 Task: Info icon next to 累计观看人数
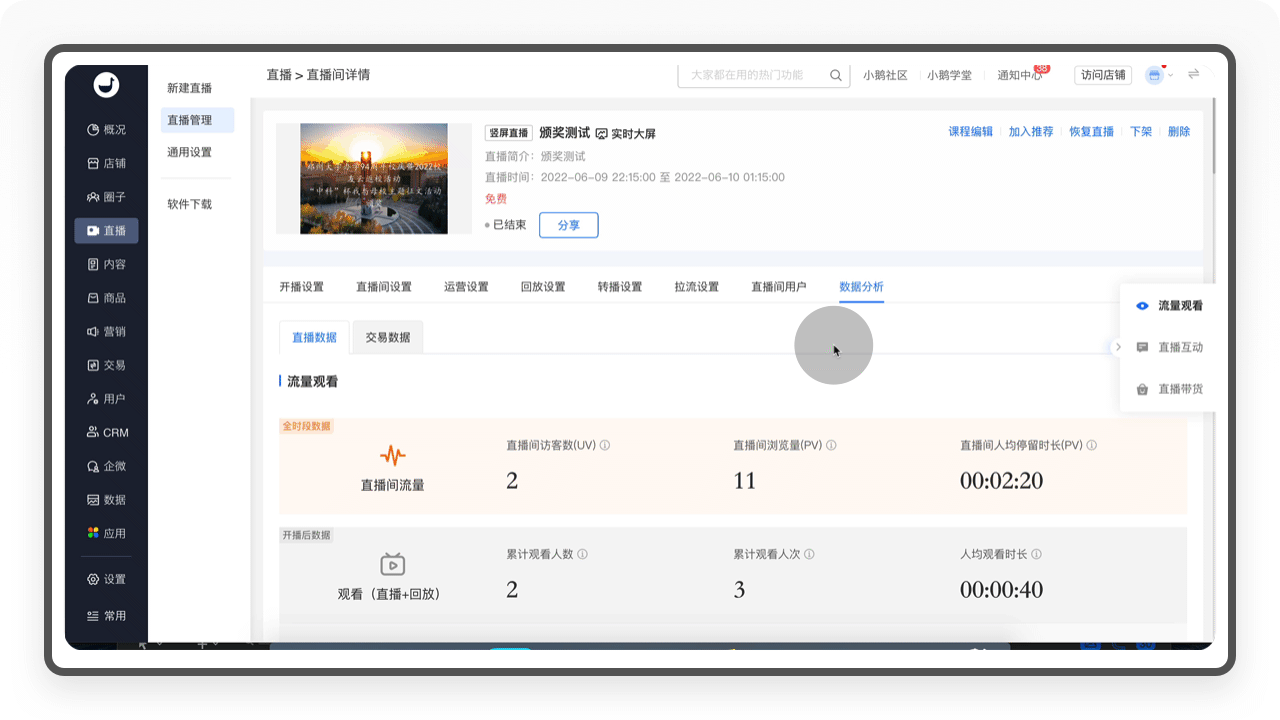(x=582, y=554)
